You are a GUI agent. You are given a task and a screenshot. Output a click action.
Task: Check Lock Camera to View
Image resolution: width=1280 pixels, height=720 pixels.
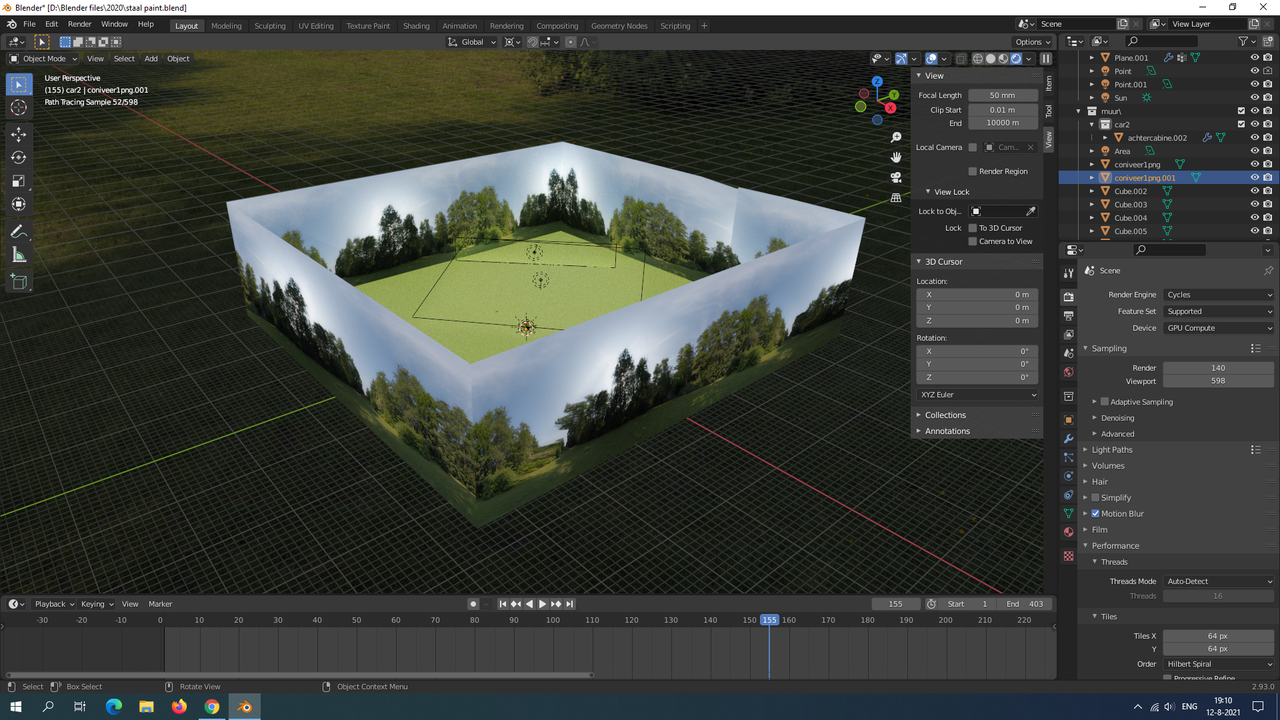click(x=972, y=241)
